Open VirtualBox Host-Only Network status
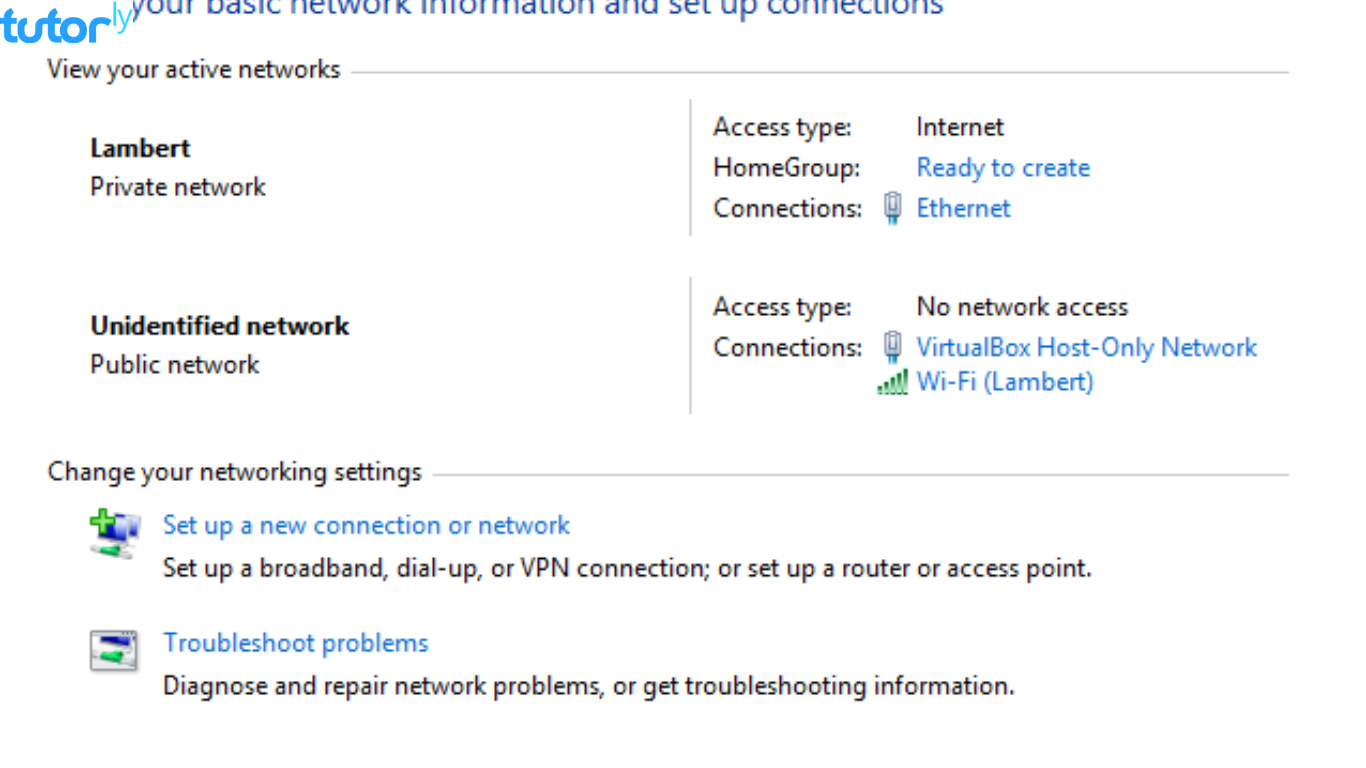 click(1087, 347)
